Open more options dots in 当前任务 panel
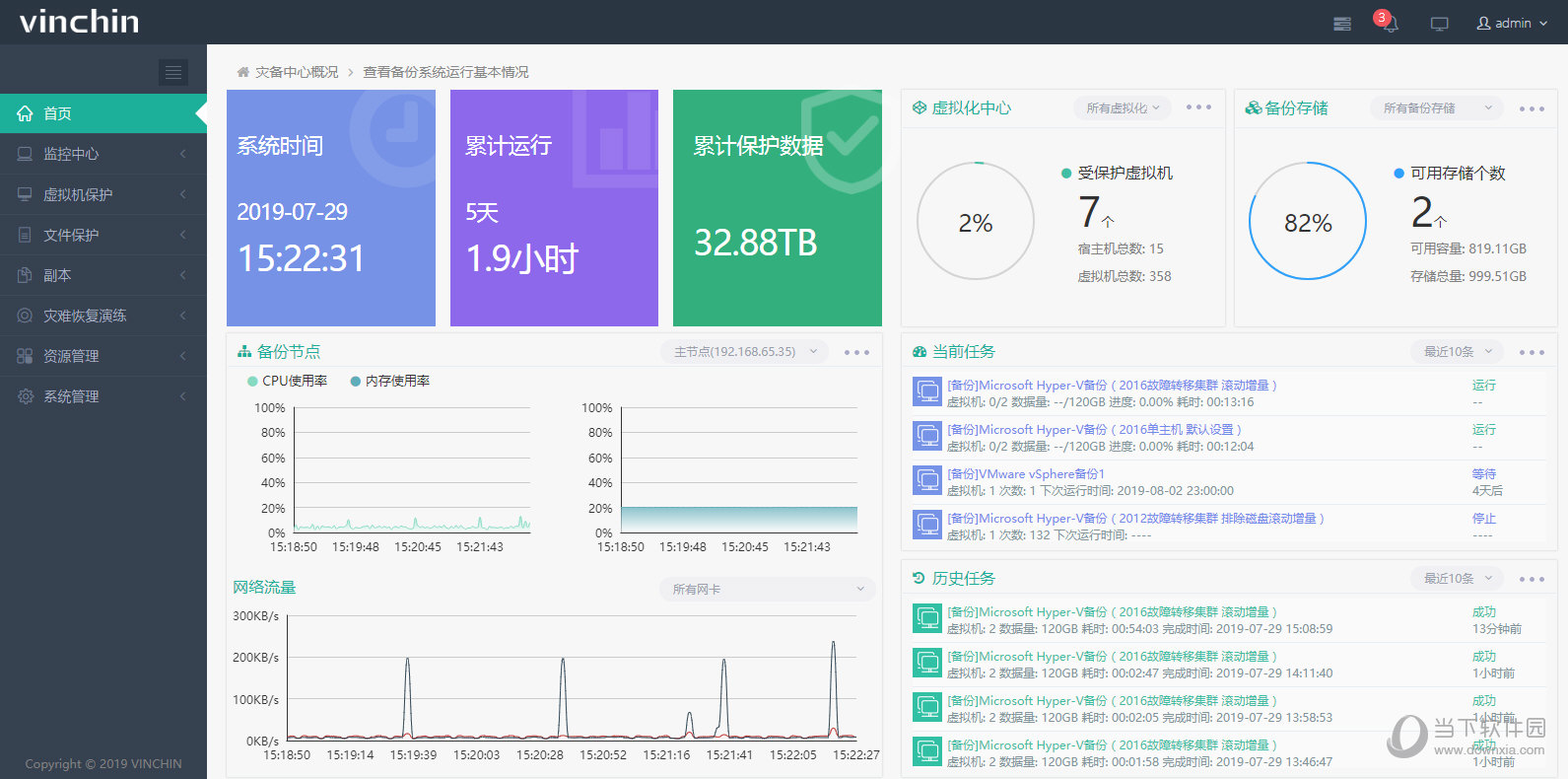 click(1532, 352)
